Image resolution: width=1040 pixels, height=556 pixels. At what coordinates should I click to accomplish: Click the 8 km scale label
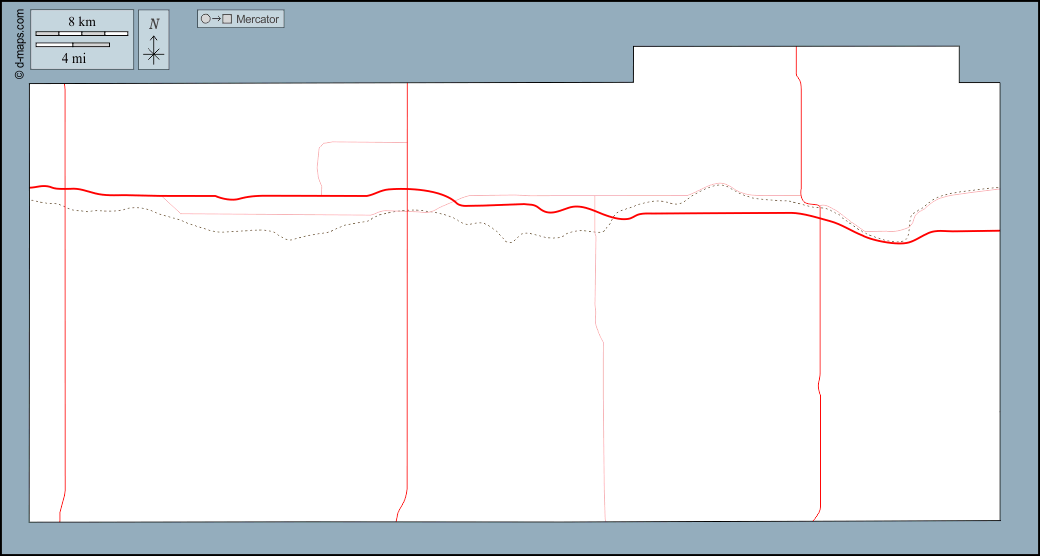82,22
